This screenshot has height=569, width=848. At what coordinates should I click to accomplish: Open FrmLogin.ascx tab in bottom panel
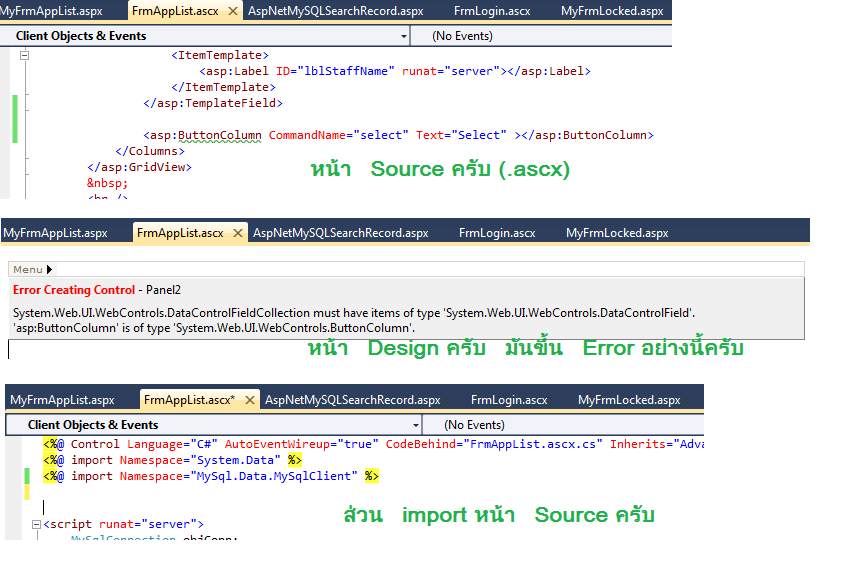[509, 400]
